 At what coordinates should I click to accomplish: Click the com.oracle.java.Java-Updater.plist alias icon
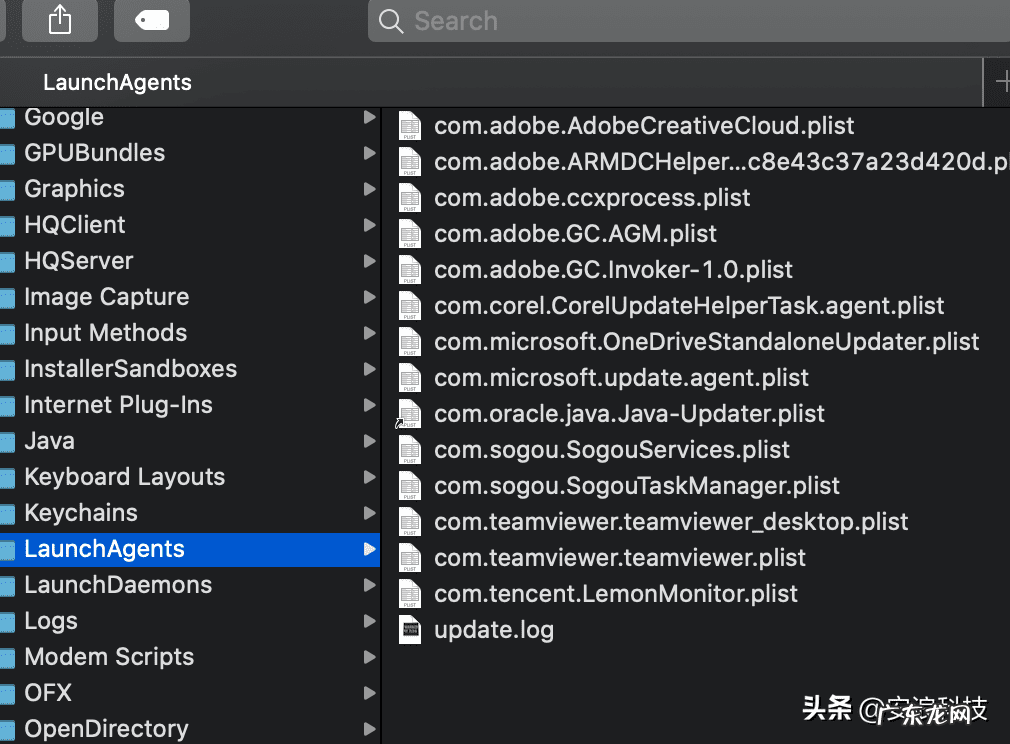tap(409, 414)
